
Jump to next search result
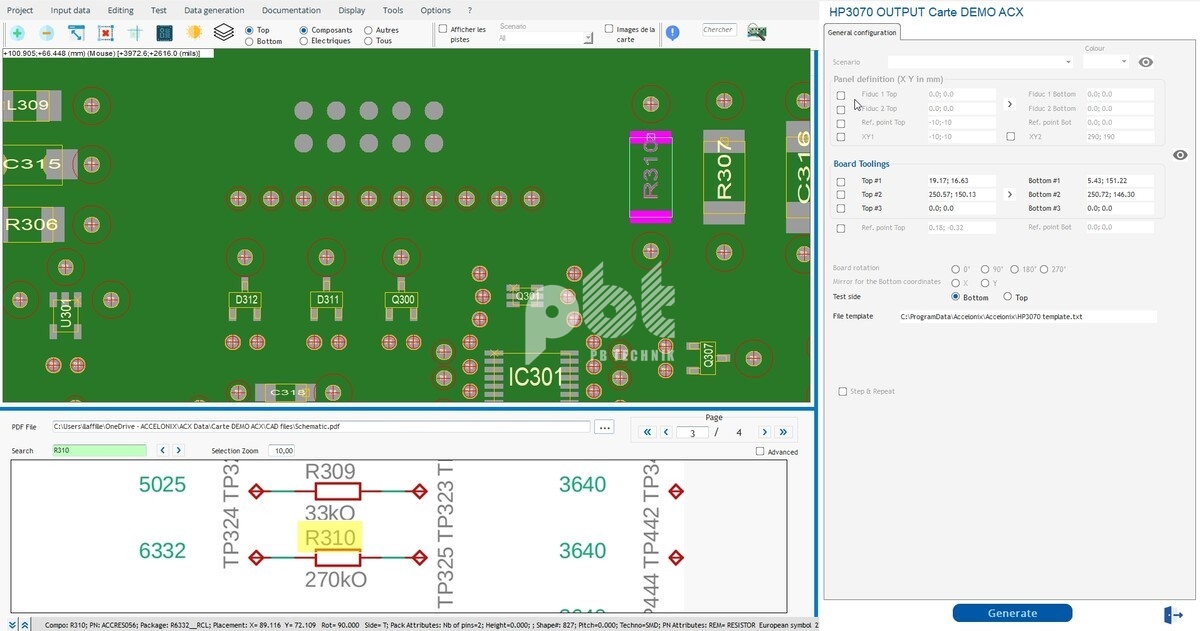[178, 451]
